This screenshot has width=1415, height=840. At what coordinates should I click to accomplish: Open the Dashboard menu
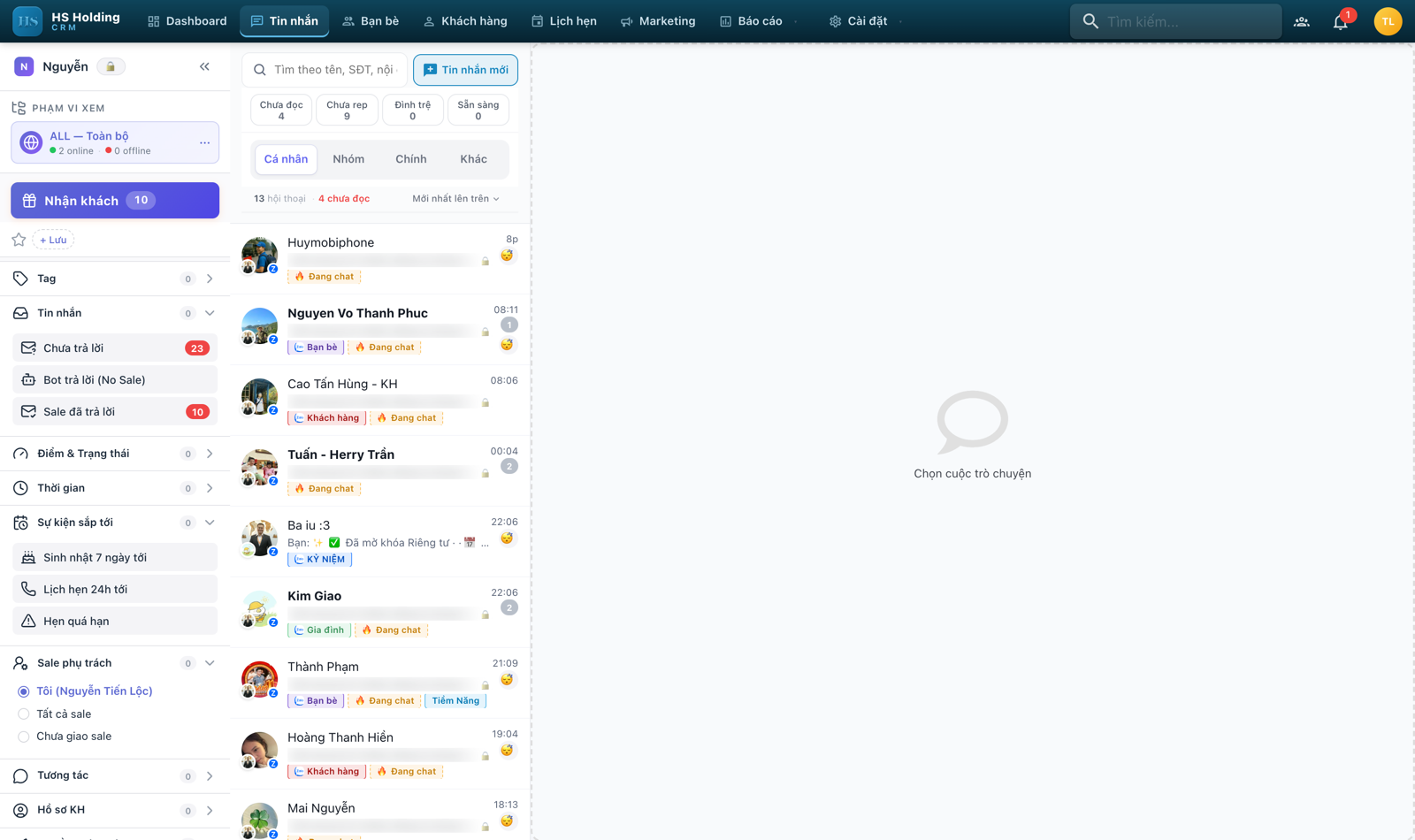(x=187, y=21)
